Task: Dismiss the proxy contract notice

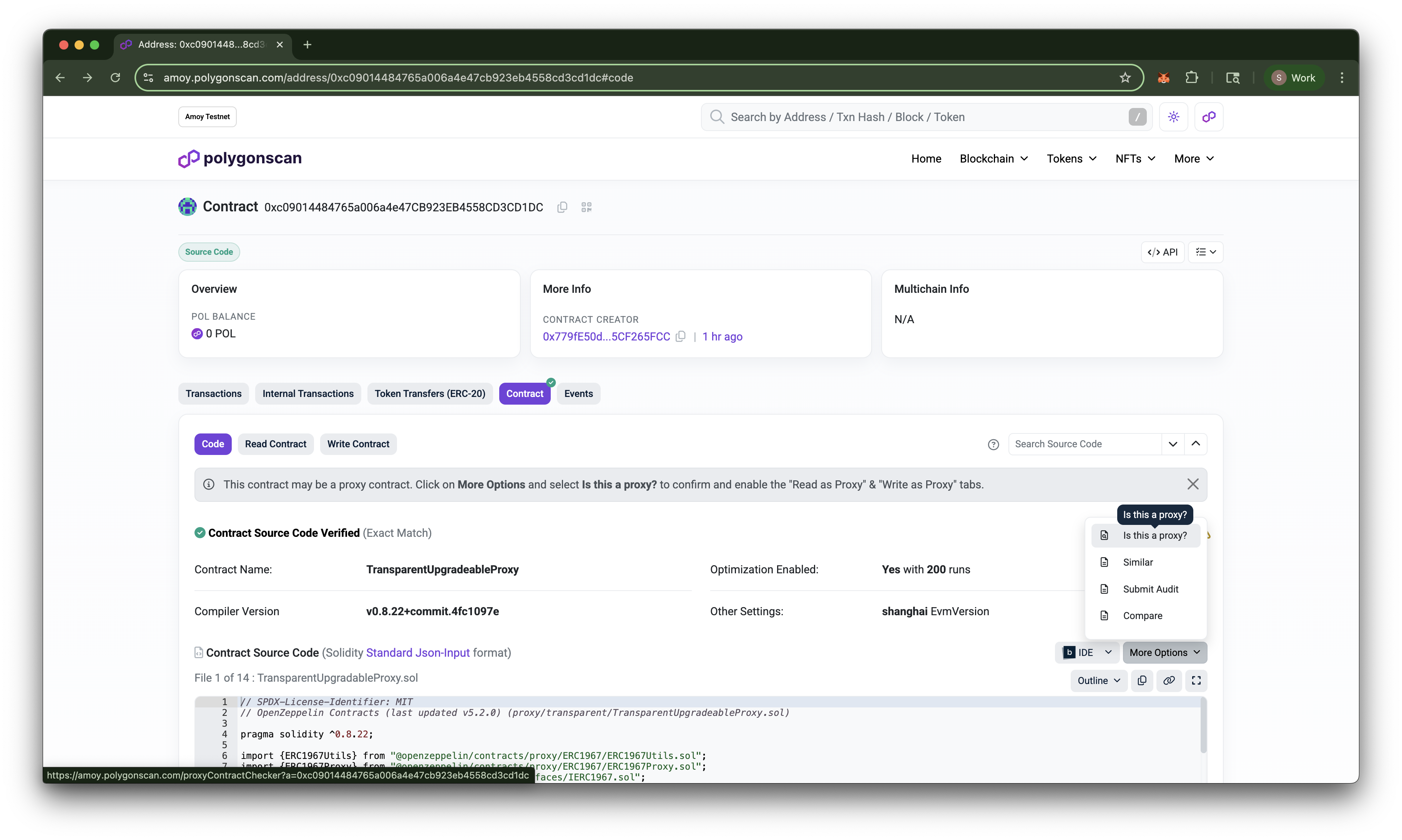Action: pos(1193,484)
